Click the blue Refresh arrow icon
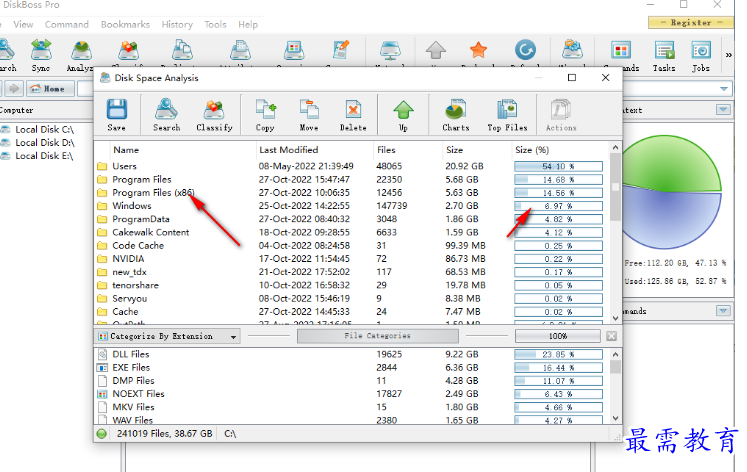The height and width of the screenshot is (472, 747). click(x=525, y=50)
